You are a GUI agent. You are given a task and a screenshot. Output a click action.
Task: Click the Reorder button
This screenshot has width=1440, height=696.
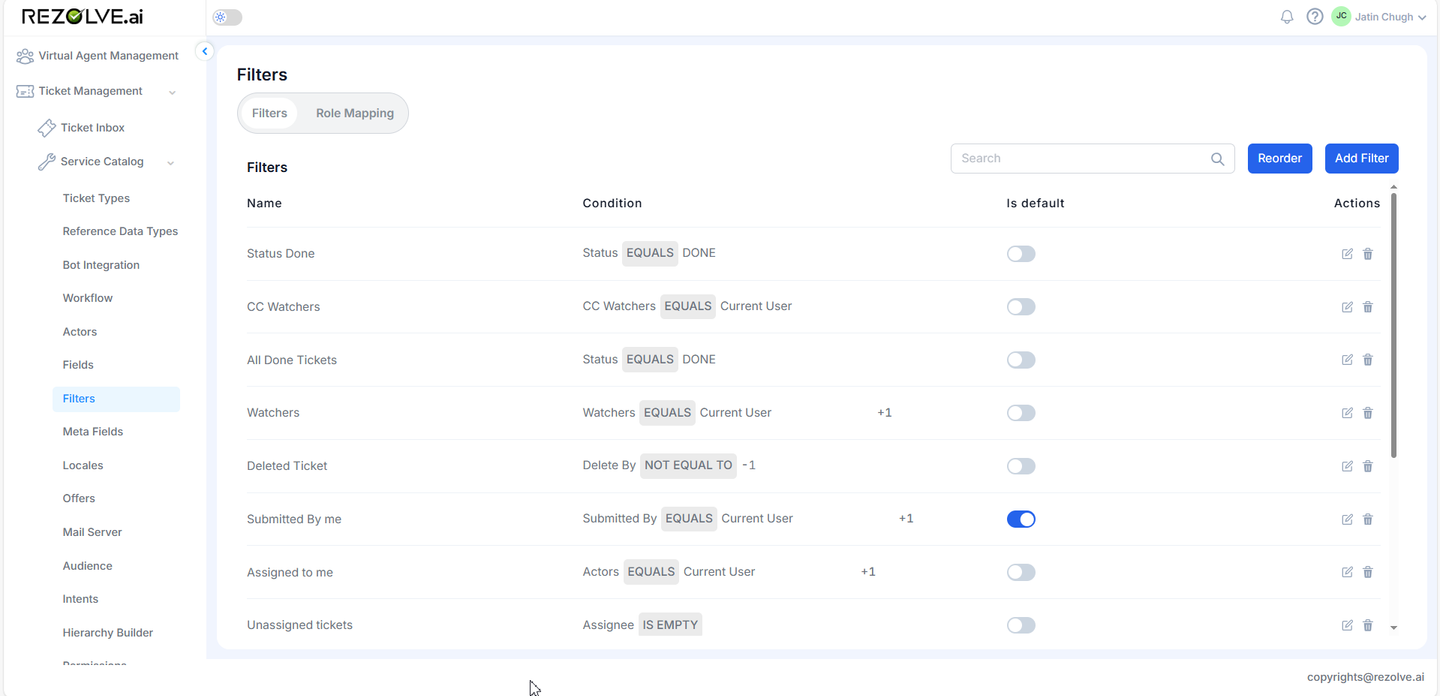(x=1280, y=158)
